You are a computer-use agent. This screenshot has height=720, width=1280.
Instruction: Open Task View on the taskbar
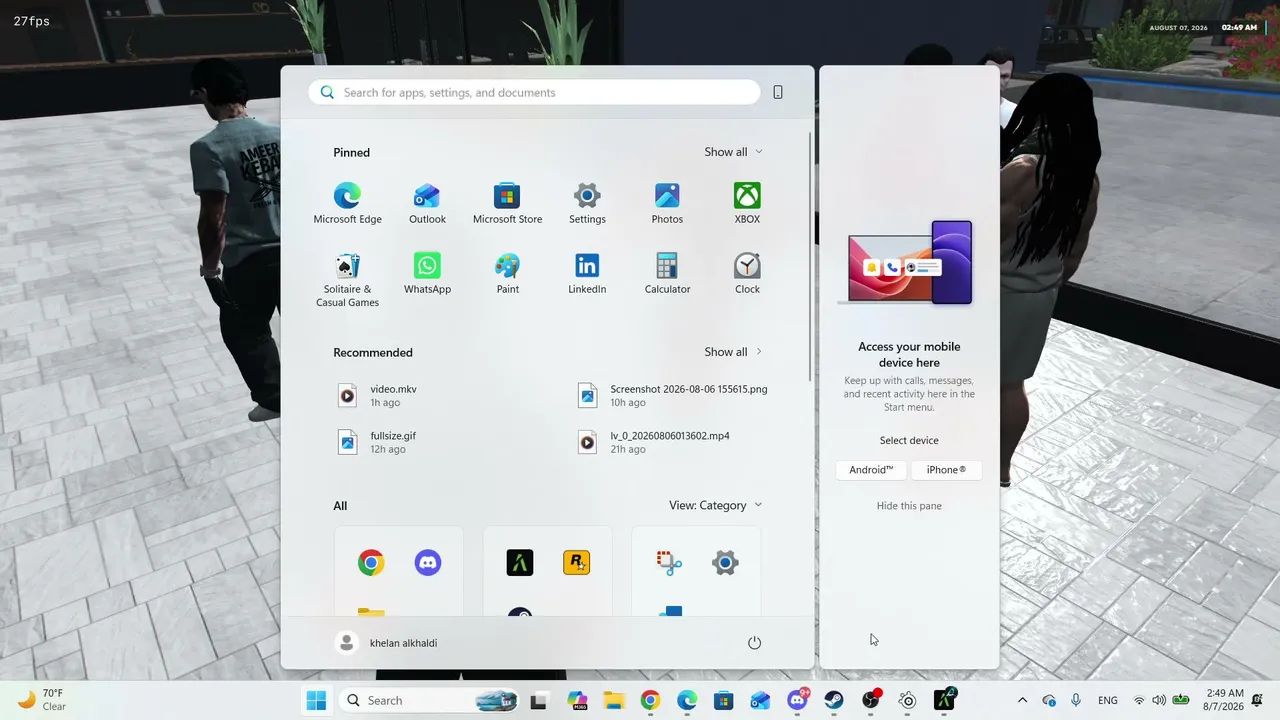(x=539, y=700)
